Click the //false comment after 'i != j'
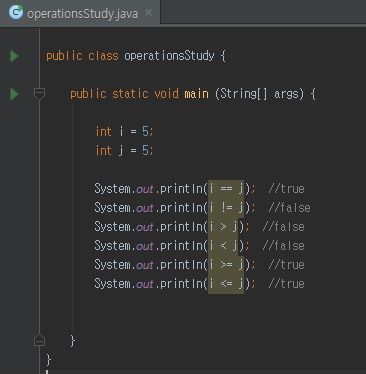Image resolution: width=366 pixels, height=374 pixels. (289, 208)
